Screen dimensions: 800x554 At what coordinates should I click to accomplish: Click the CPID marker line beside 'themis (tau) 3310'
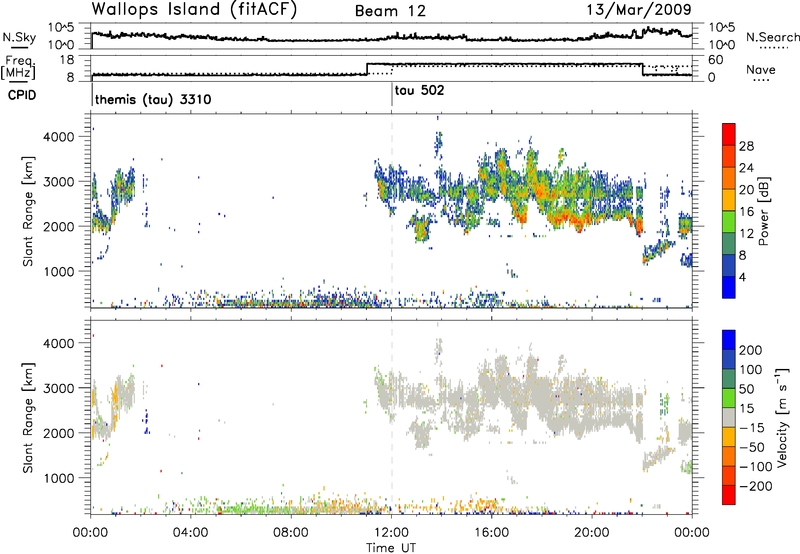92,94
